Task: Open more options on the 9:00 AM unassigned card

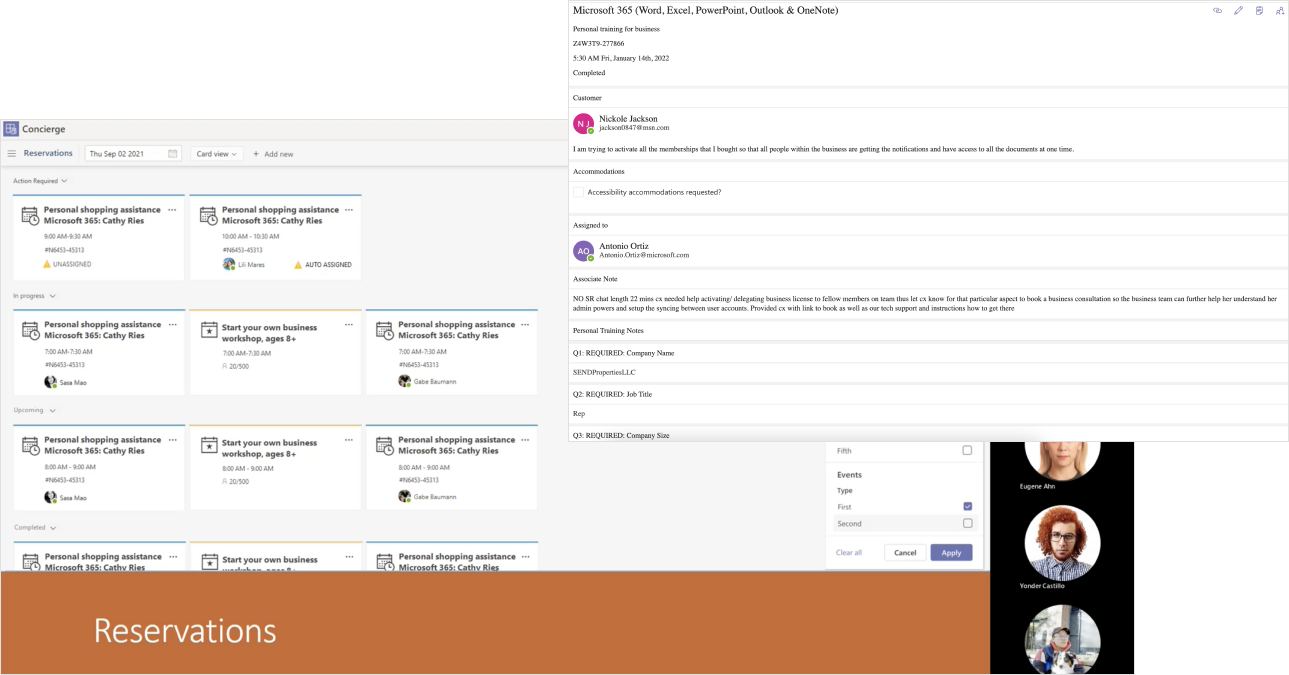Action: (x=172, y=210)
